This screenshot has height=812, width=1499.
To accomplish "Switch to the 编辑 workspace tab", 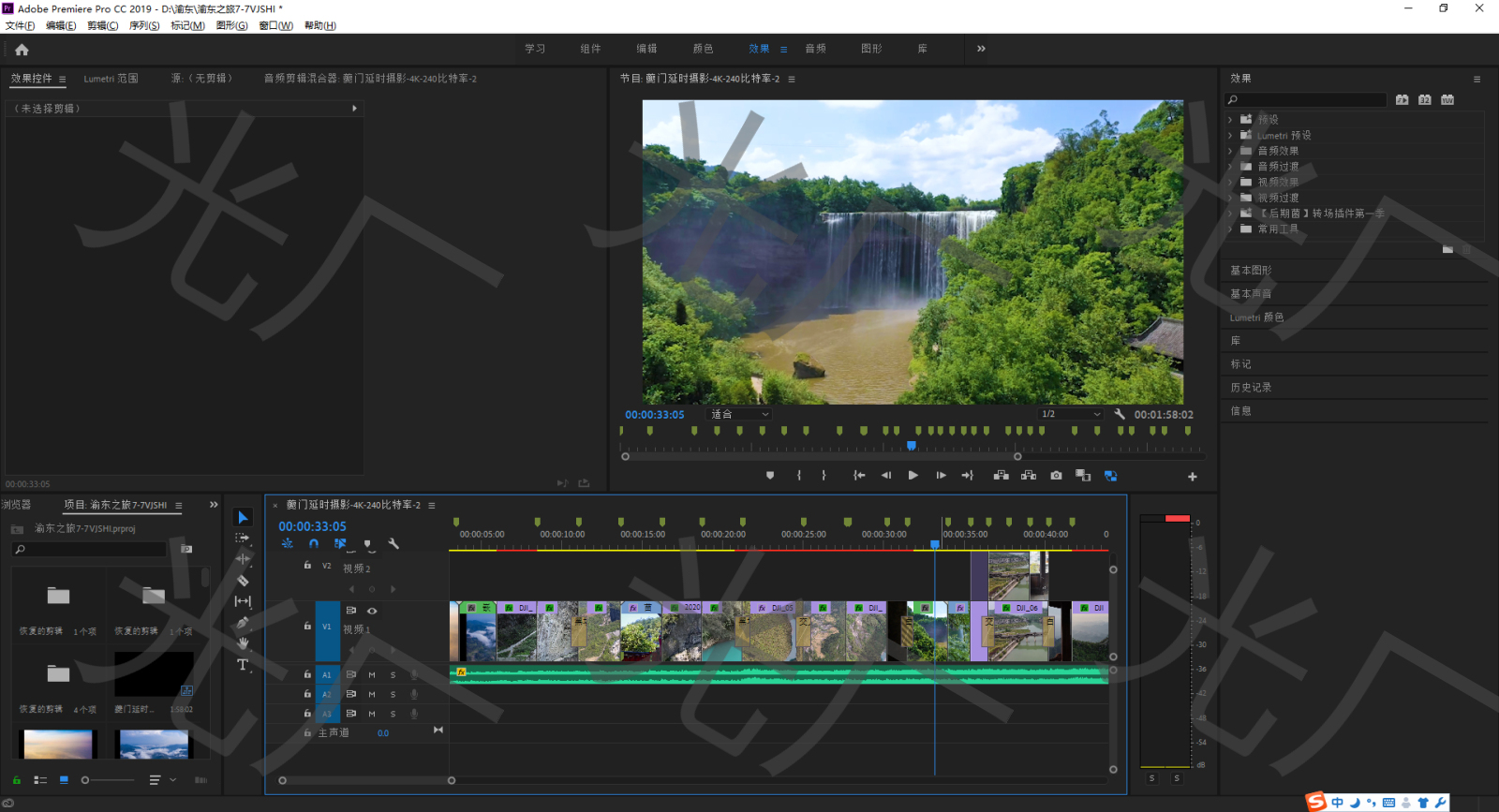I will (646, 49).
